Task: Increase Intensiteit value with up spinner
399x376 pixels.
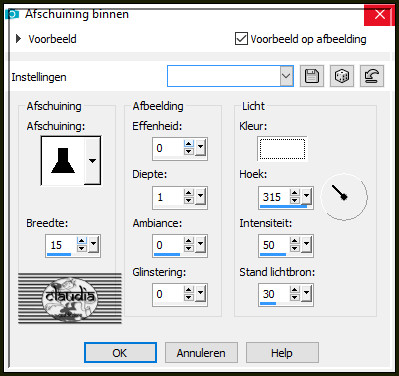Action: [295, 241]
